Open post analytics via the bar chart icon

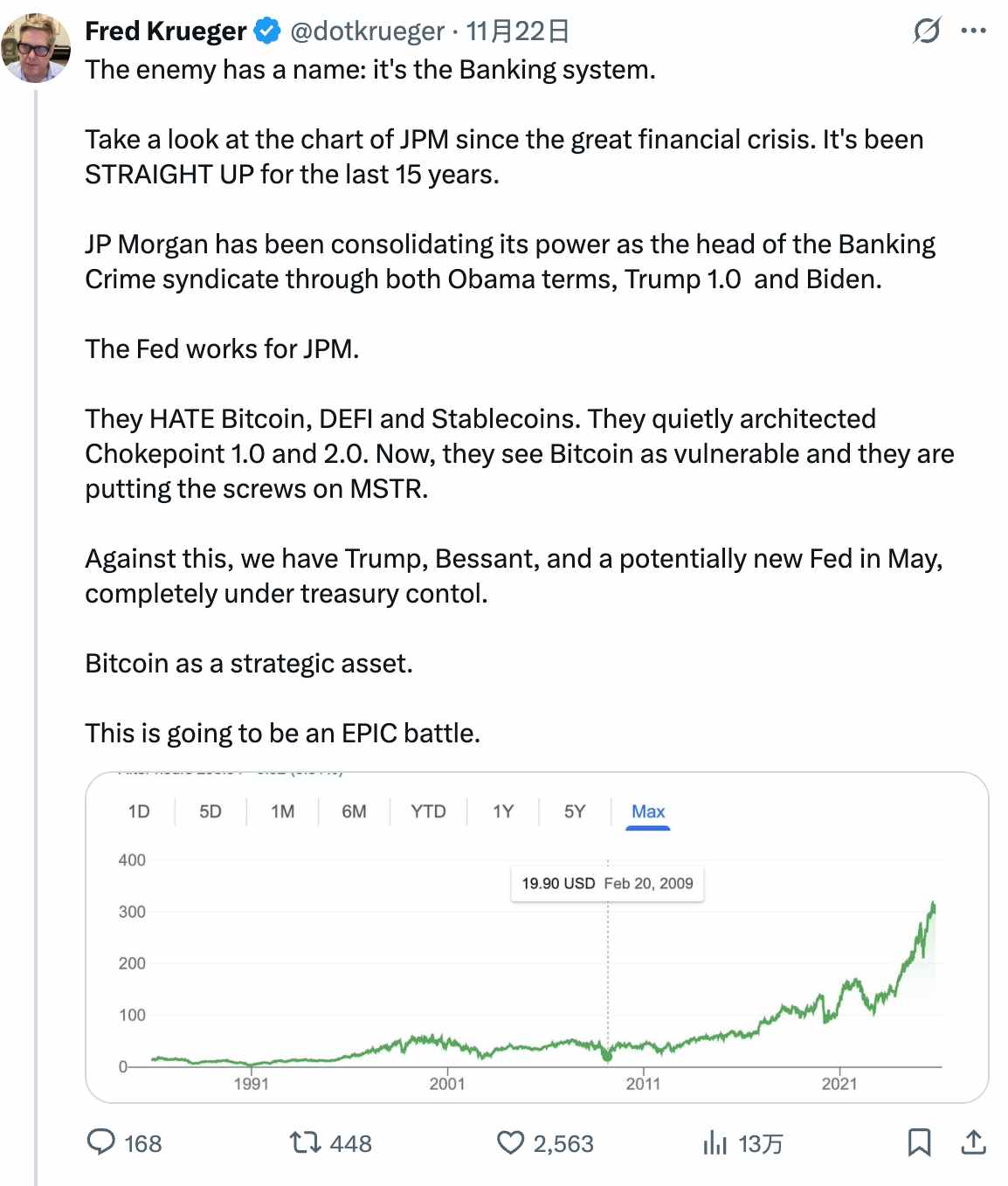pyautogui.click(x=716, y=1142)
